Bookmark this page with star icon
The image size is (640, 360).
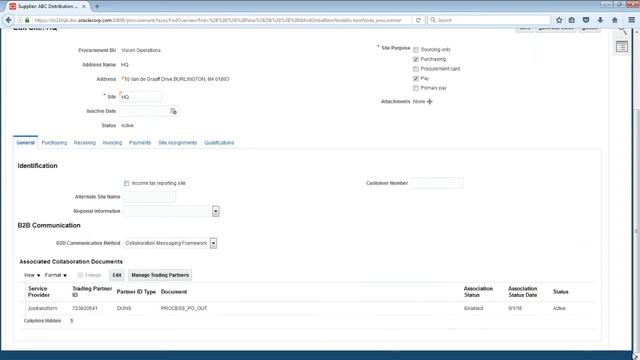(x=559, y=20)
